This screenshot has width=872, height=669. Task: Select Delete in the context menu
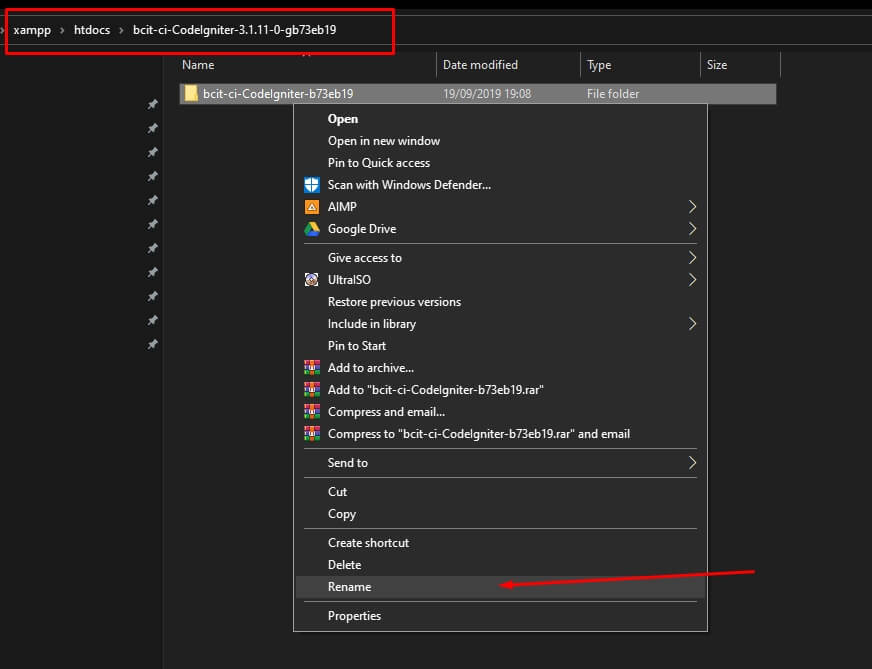tap(344, 565)
